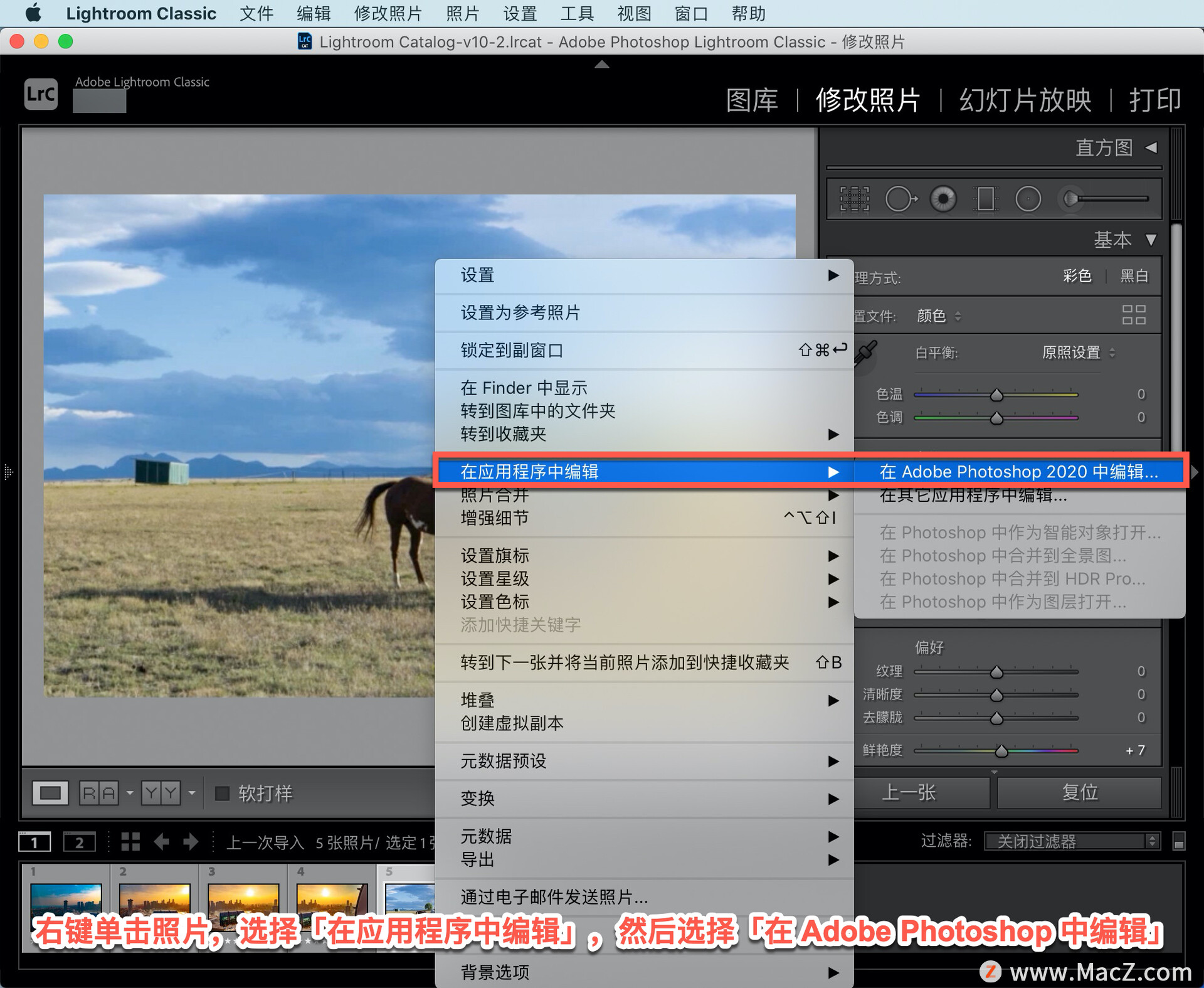This screenshot has width=1204, height=988.
Task: Open the 颜色 profile dropdown
Action: (x=939, y=316)
